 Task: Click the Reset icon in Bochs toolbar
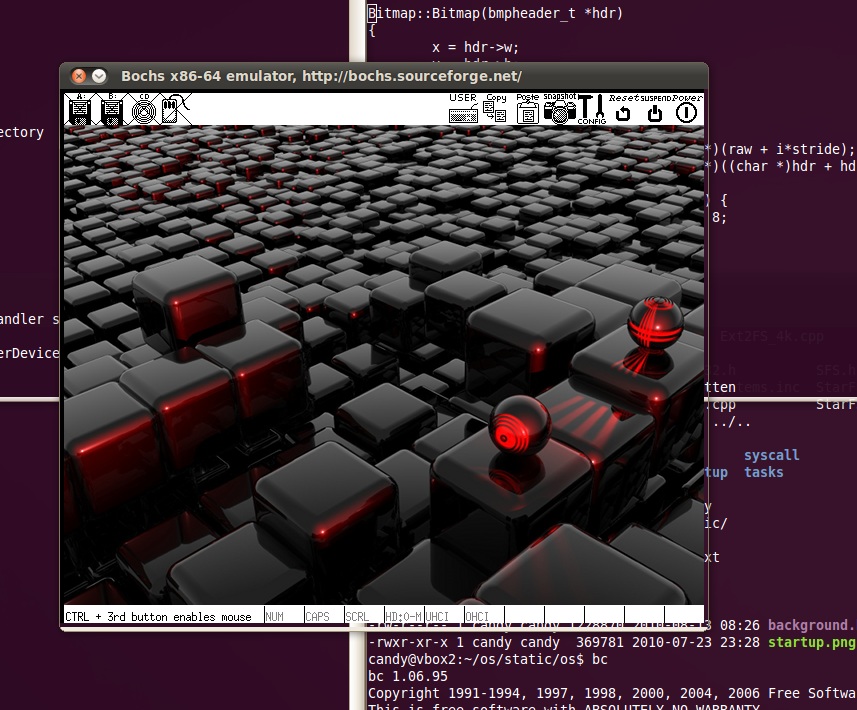click(623, 108)
